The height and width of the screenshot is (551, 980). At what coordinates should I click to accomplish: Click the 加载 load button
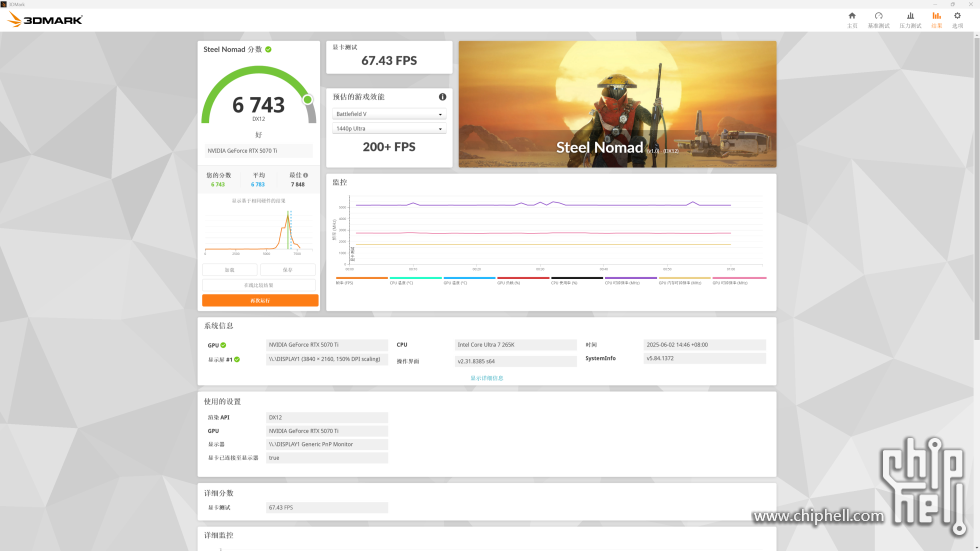(x=229, y=270)
